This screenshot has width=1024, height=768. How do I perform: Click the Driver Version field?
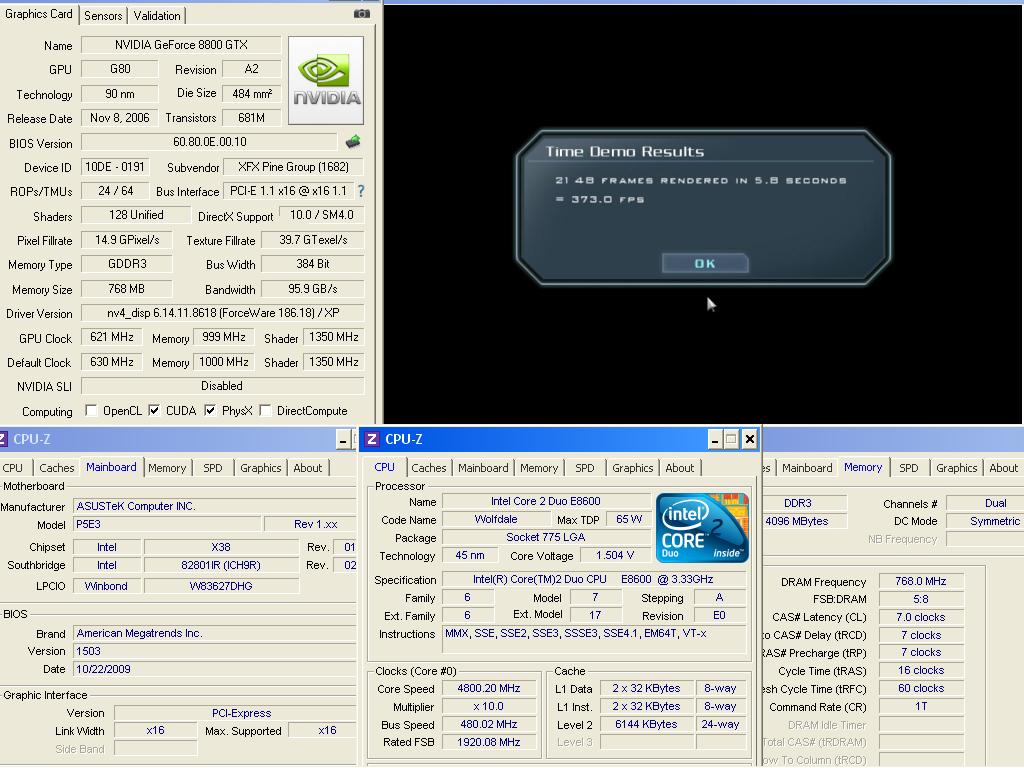pyautogui.click(x=223, y=313)
